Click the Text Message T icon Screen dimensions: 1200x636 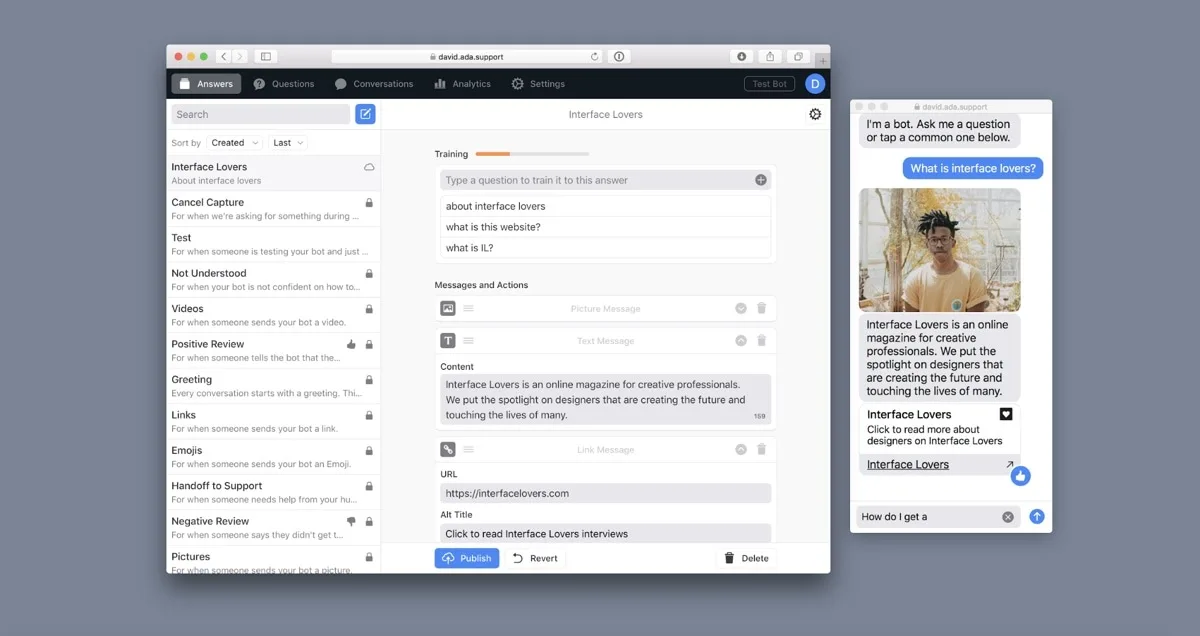click(448, 341)
